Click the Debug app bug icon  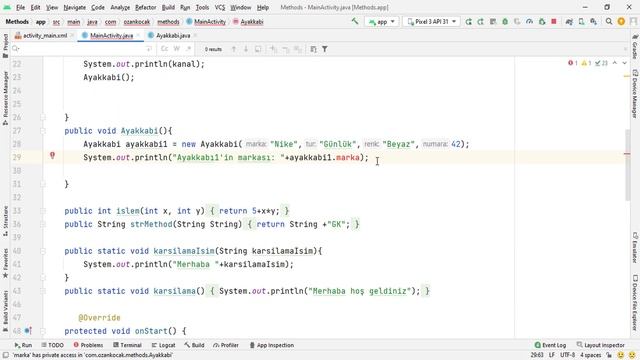(x=505, y=22)
